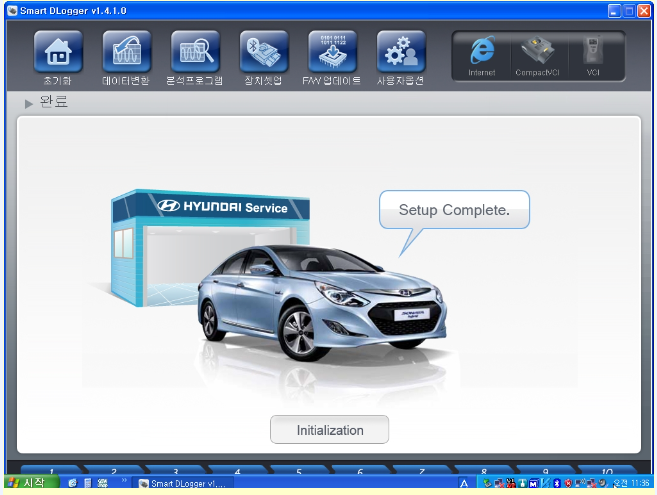Click the Bluetooth system tray icon

tap(556, 483)
